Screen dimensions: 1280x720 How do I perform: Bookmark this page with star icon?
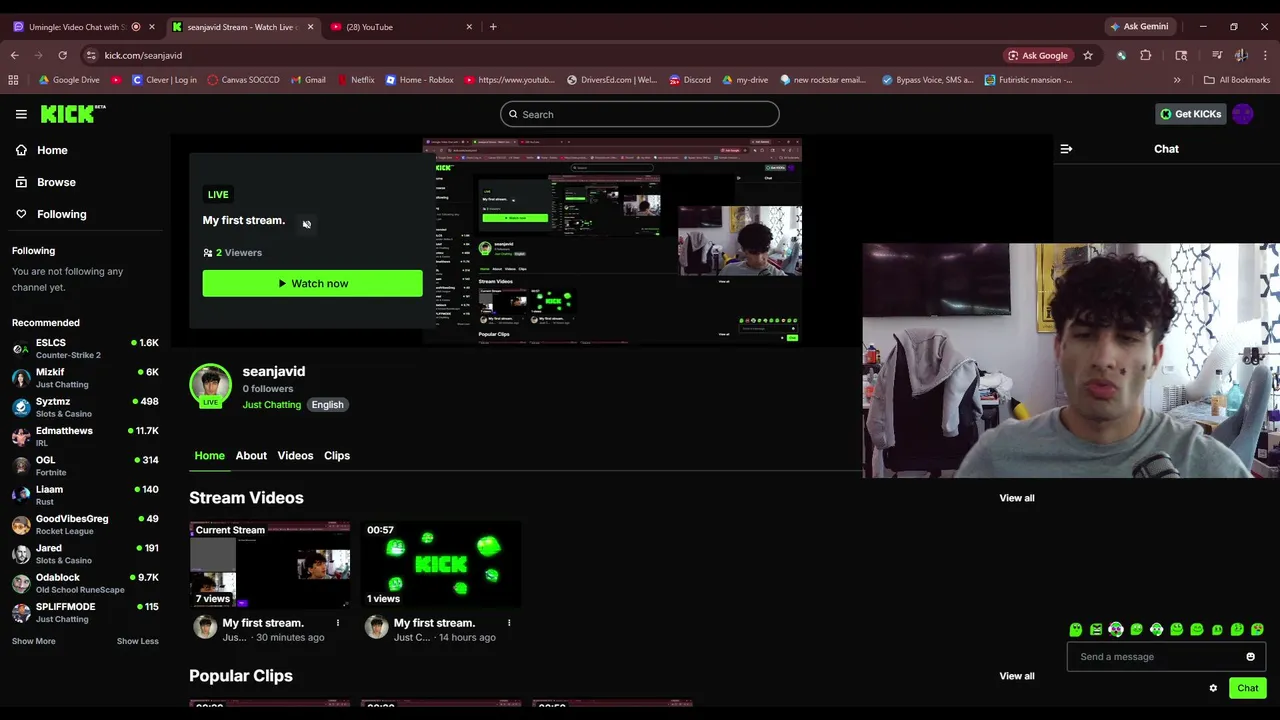point(1088,56)
